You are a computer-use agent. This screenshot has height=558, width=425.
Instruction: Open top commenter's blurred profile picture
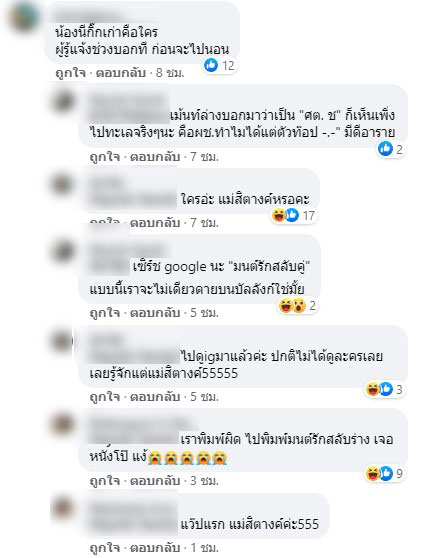click(23, 16)
